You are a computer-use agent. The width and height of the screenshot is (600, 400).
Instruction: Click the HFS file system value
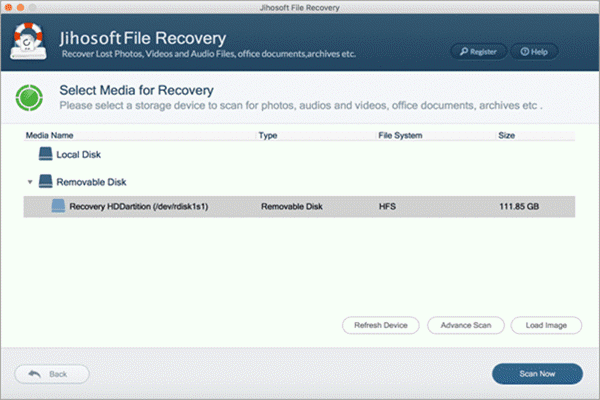pyautogui.click(x=387, y=207)
